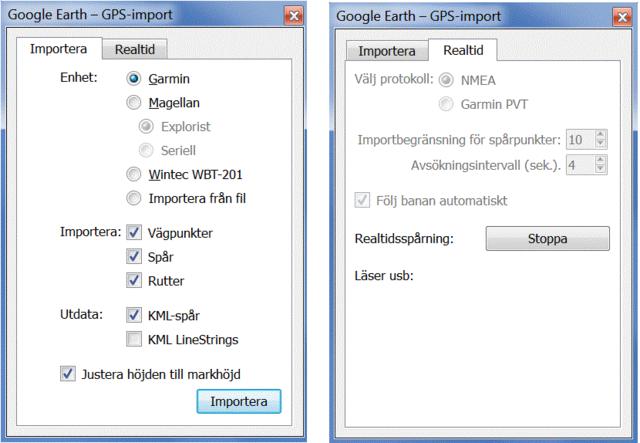Choose the Magellan device option
640x443 pixels.
134,102
